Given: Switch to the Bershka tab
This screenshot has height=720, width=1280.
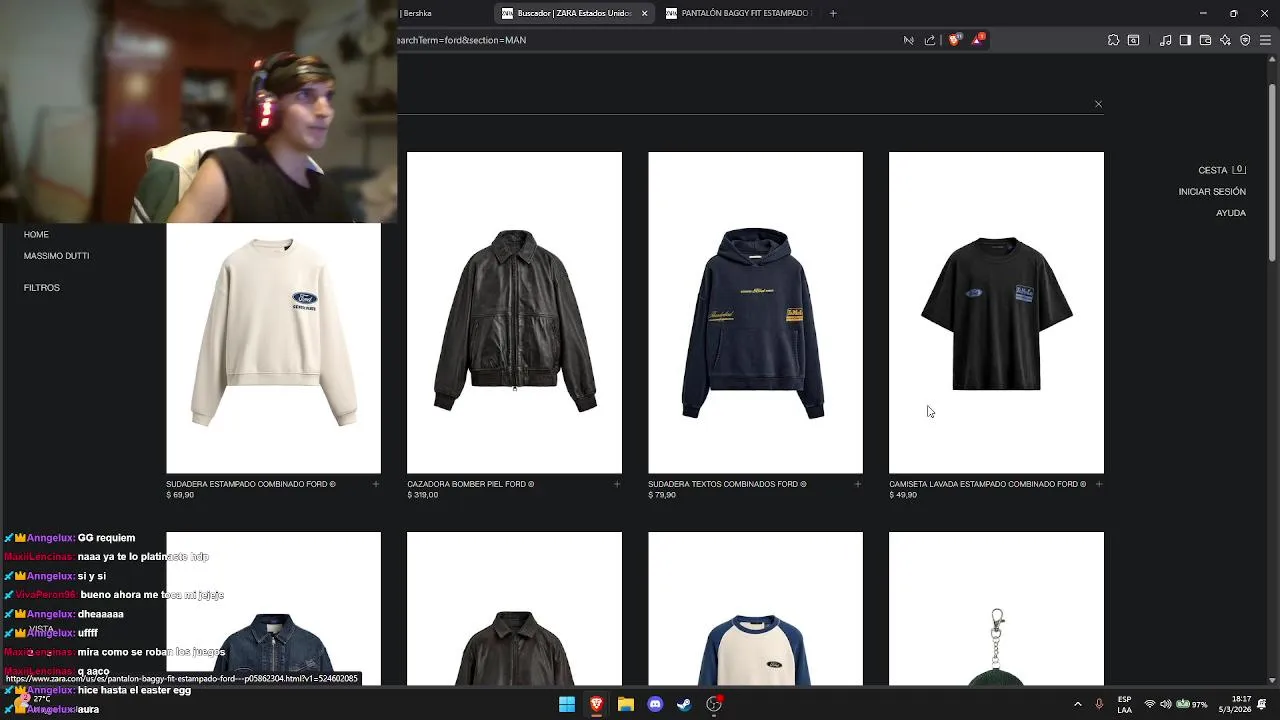Looking at the screenshot, I should [x=416, y=13].
